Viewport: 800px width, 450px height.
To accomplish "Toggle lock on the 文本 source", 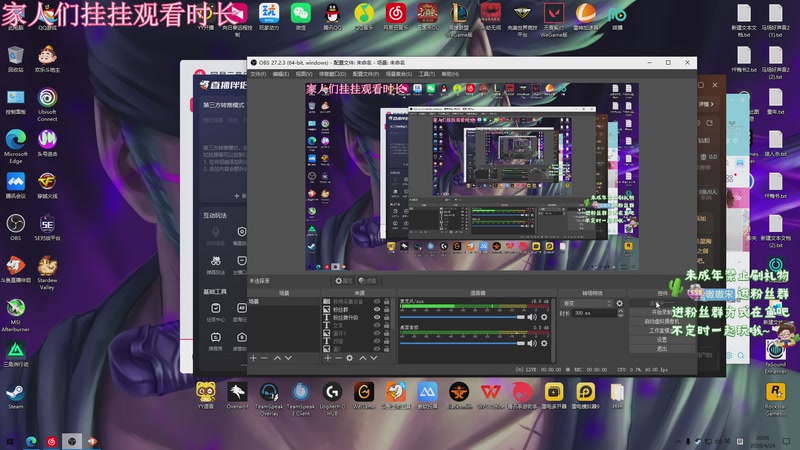I will 387,325.
